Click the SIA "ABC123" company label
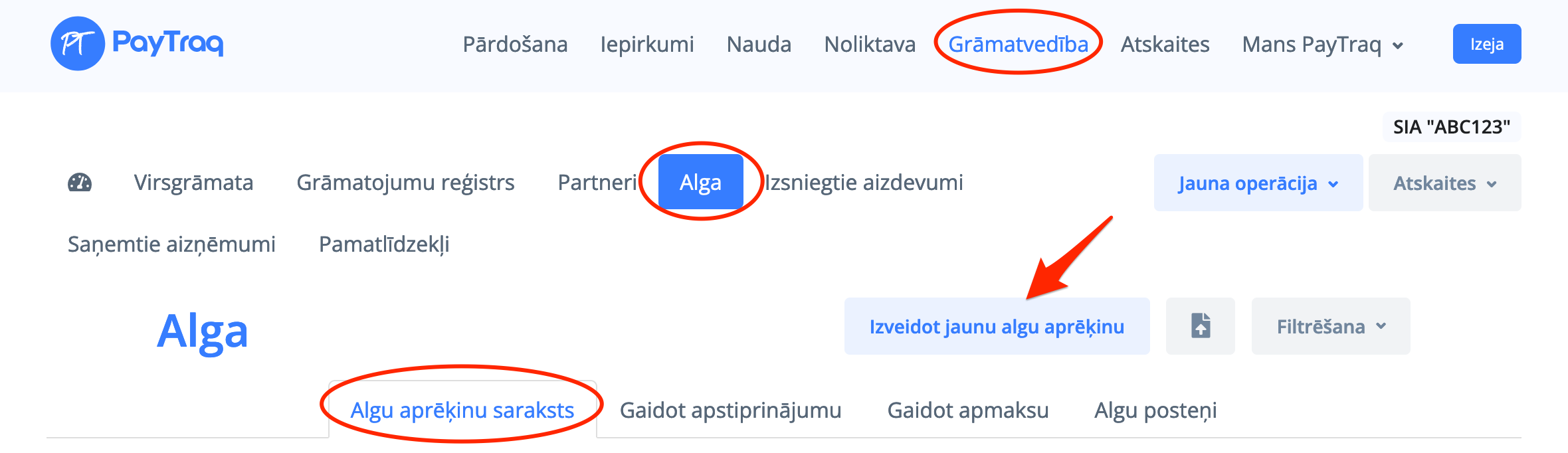This screenshot has width=1568, height=453. tap(1451, 127)
